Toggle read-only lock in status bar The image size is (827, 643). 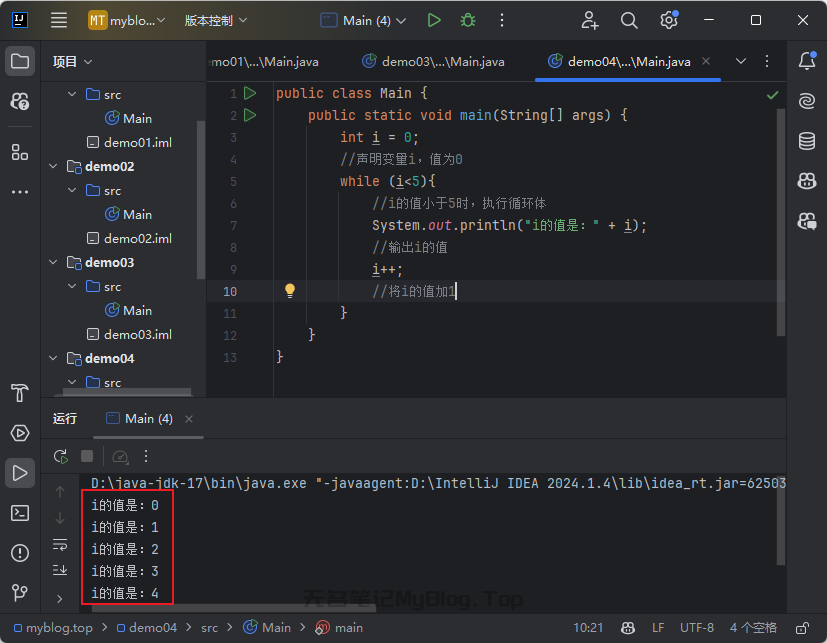point(802,628)
